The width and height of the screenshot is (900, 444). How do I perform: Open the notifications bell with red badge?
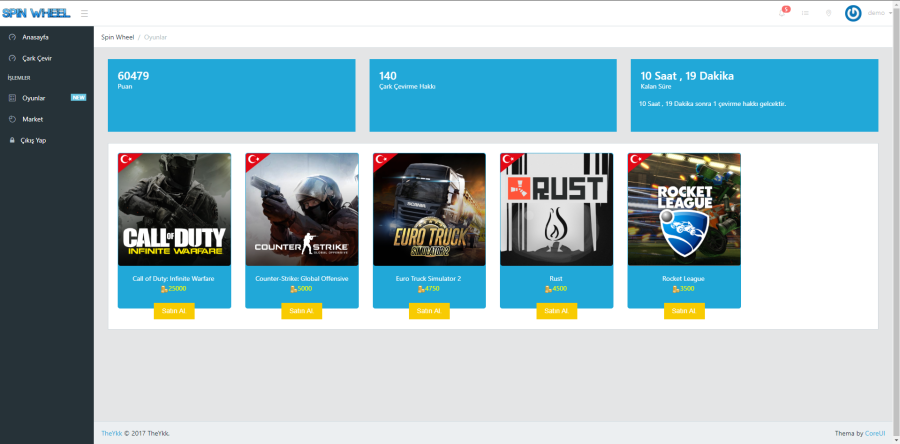(783, 12)
